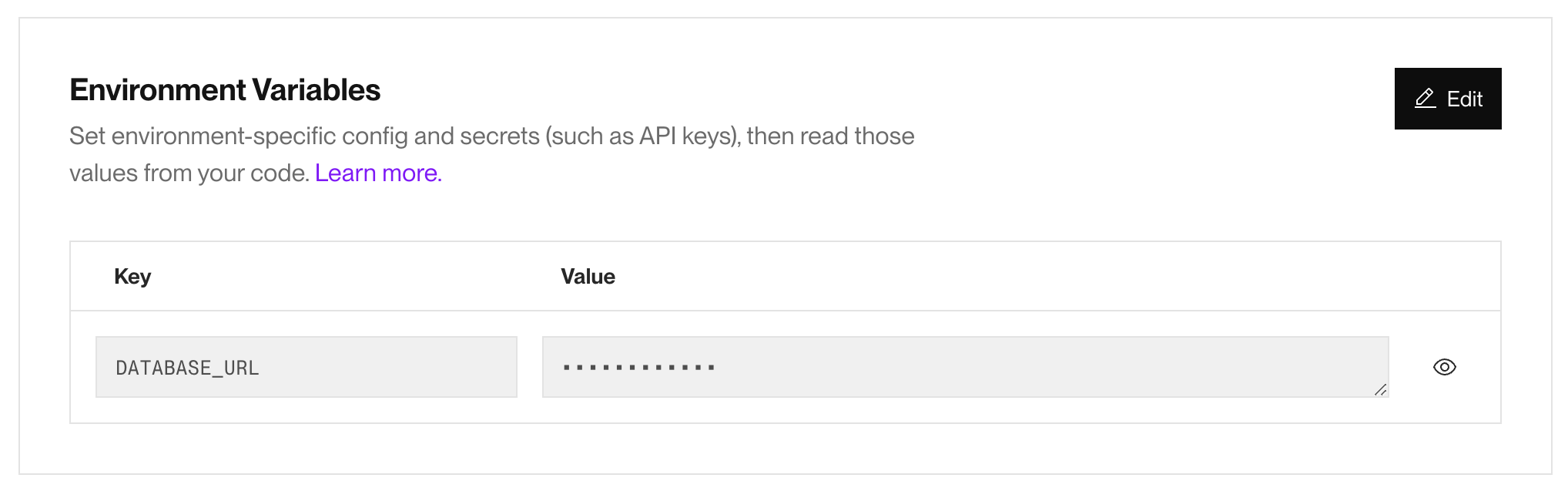The height and width of the screenshot is (498, 1568).
Task: Click the pencil icon on Edit button
Action: tap(1425, 99)
